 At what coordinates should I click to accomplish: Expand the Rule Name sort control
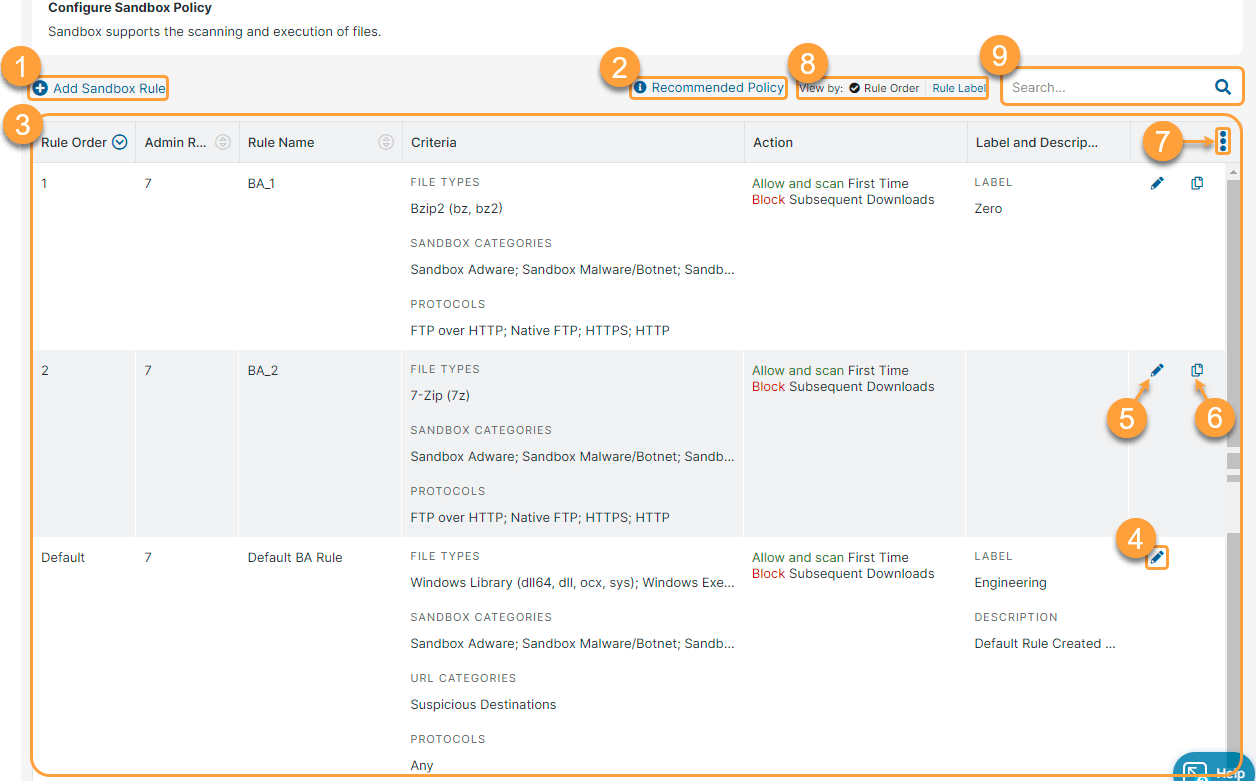(385, 141)
